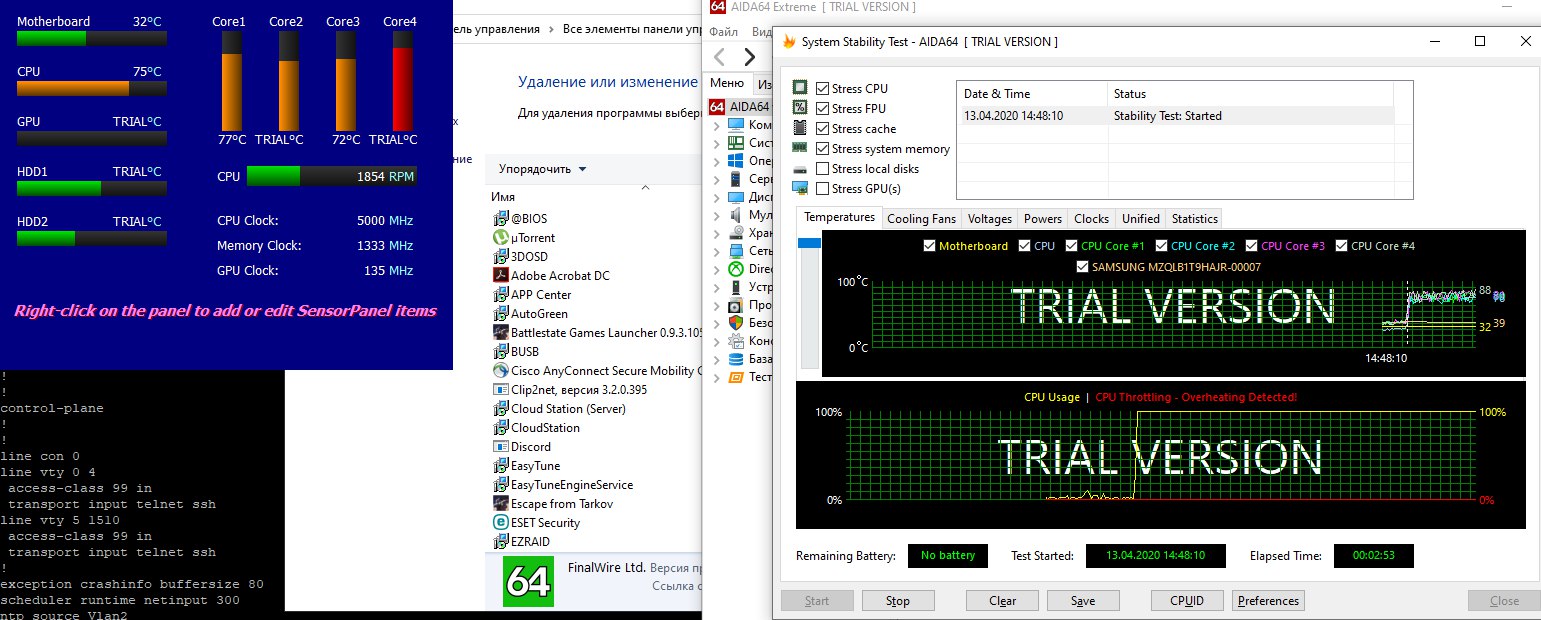Click the security shield icon in the AIDA64 tree
This screenshot has height=620, width=1541.
click(x=737, y=323)
